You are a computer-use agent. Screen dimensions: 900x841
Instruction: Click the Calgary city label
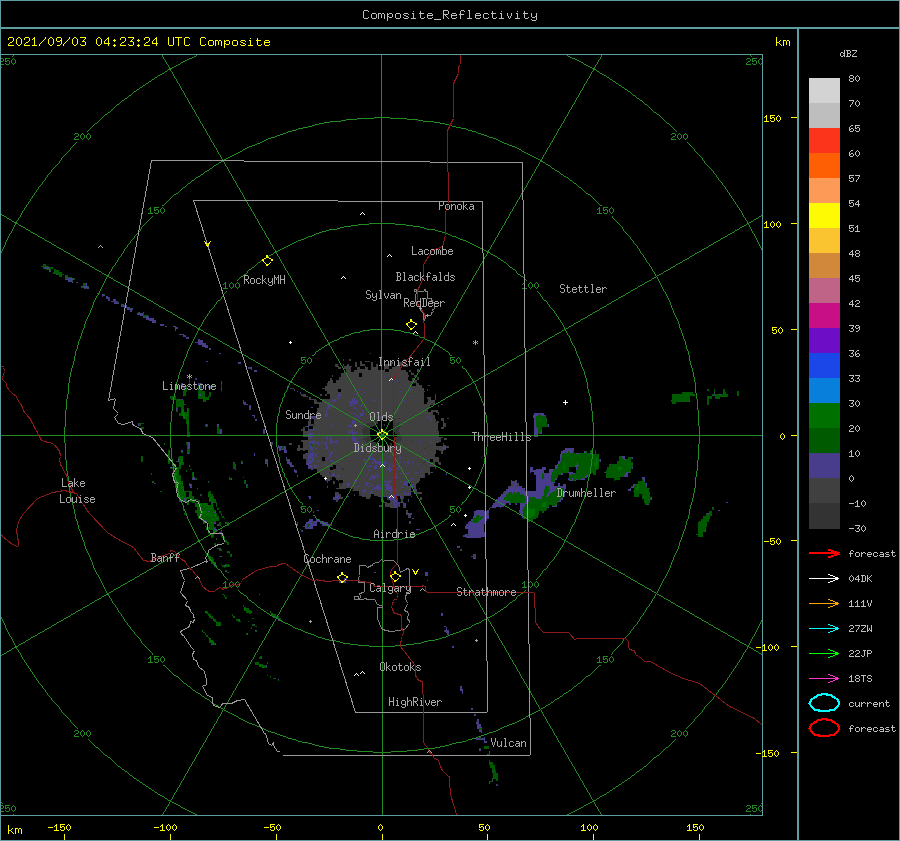coord(390,588)
